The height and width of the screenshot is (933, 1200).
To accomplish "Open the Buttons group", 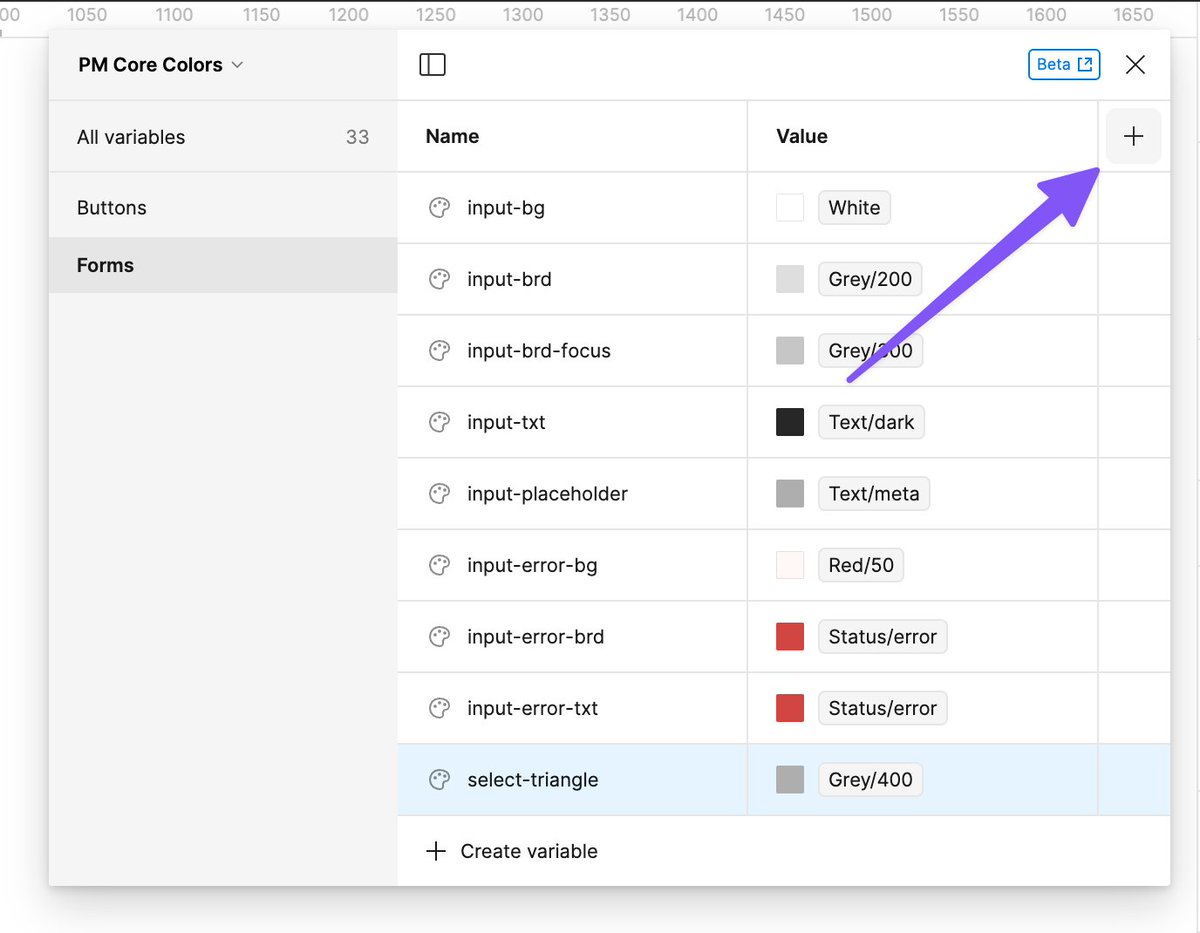I will [x=223, y=208].
